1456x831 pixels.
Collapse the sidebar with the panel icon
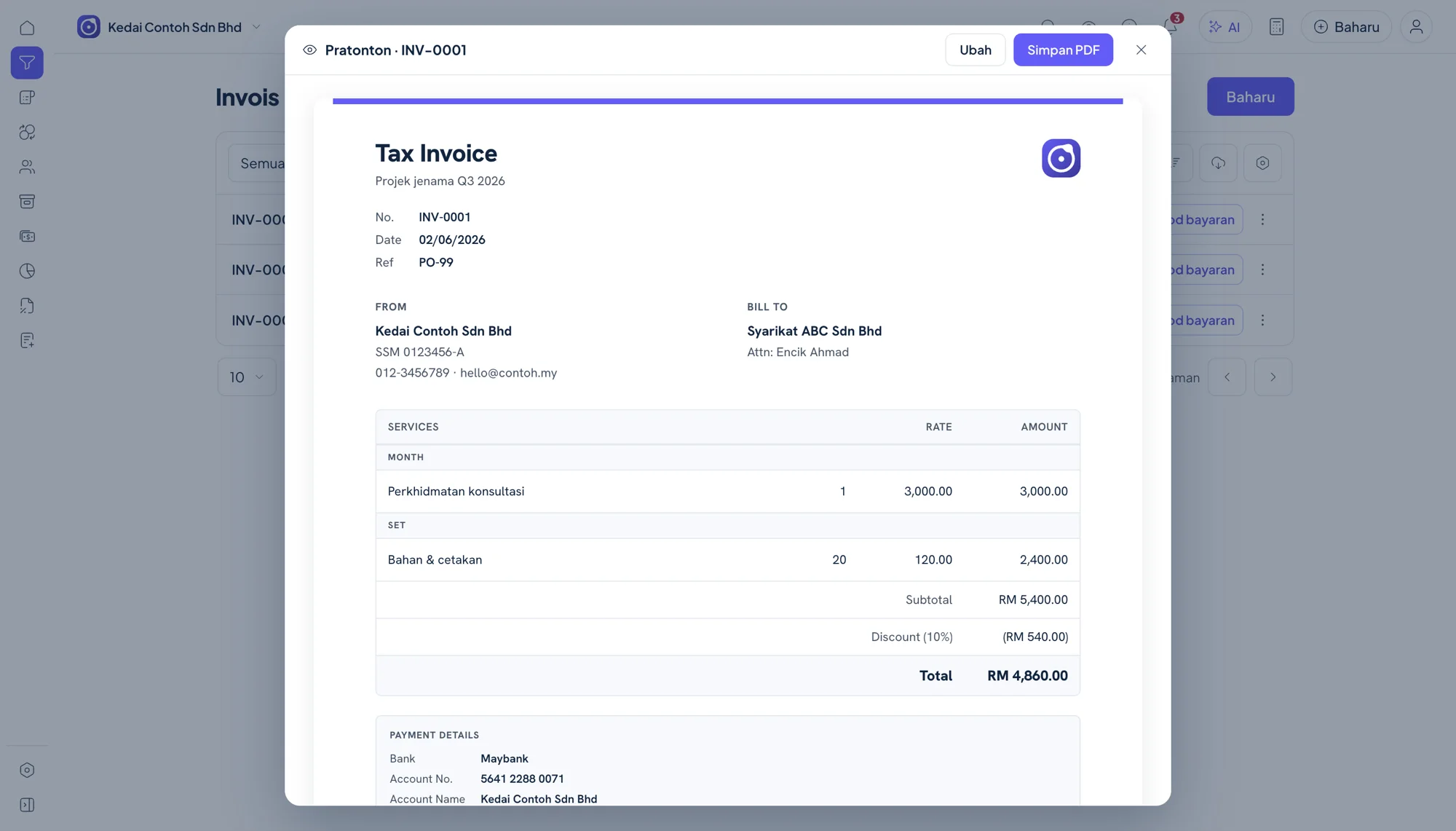(27, 805)
